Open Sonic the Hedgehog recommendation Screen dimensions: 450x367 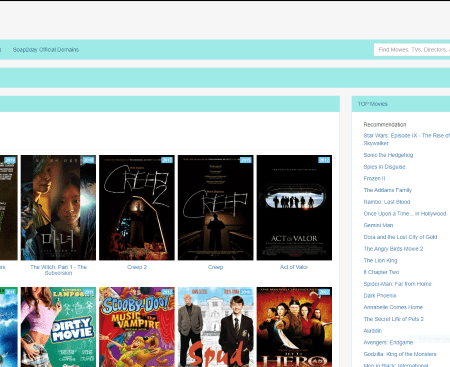point(388,155)
